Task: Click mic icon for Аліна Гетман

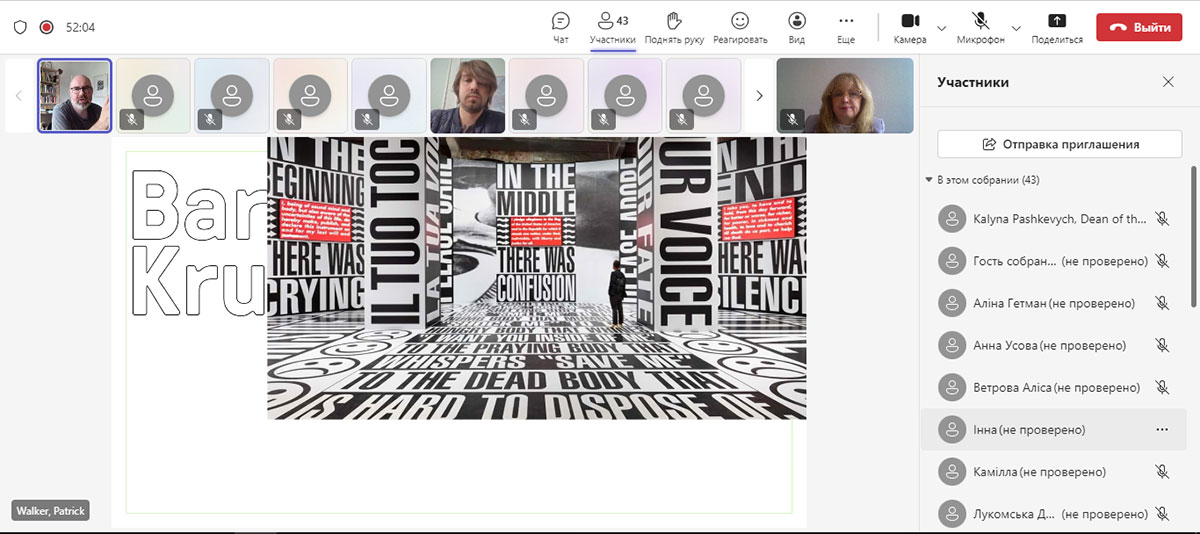Action: [1162, 303]
